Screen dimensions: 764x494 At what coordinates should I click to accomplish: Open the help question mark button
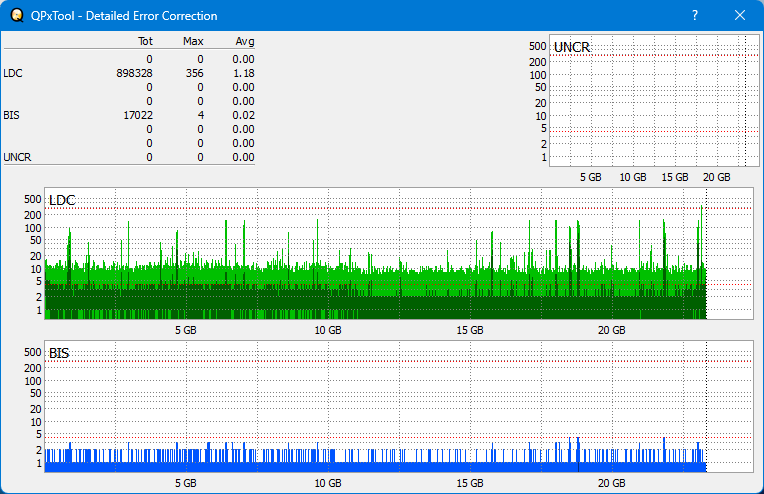pyautogui.click(x=695, y=16)
